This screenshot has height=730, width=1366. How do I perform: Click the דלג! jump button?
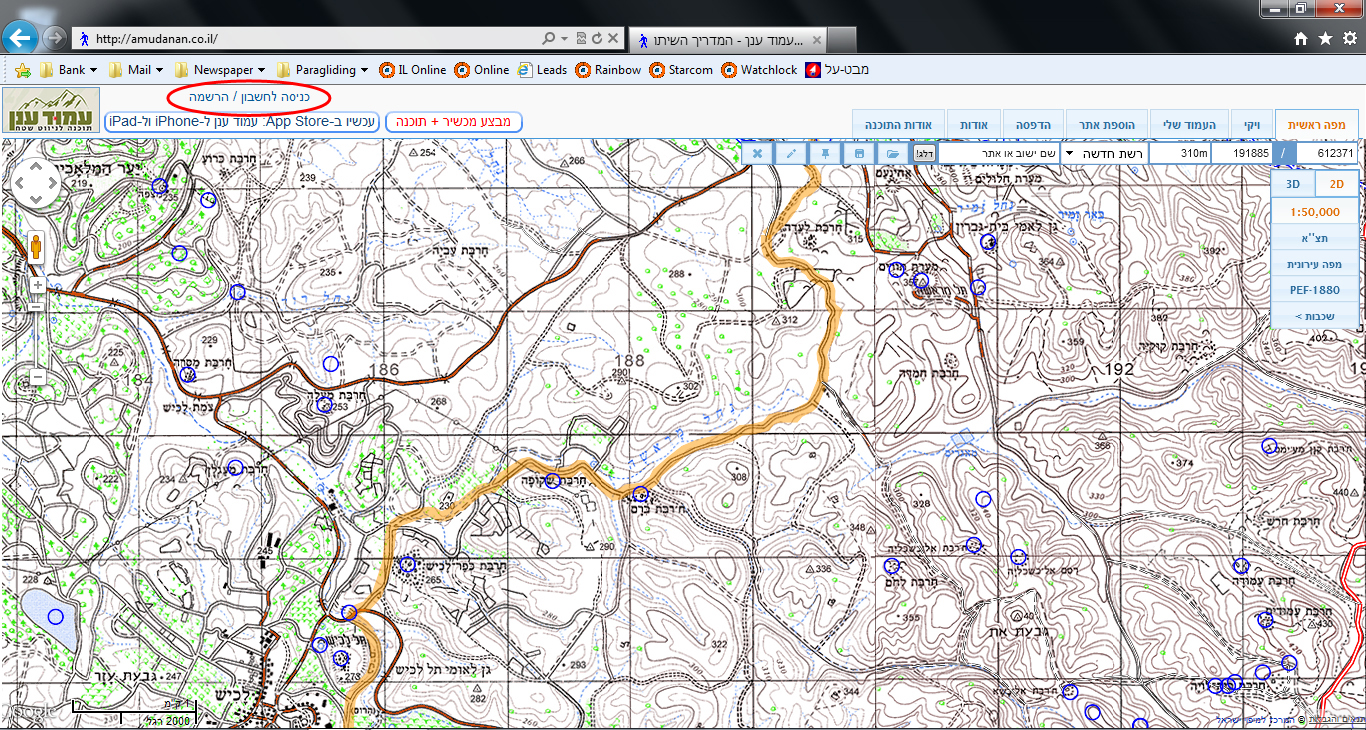click(x=924, y=153)
